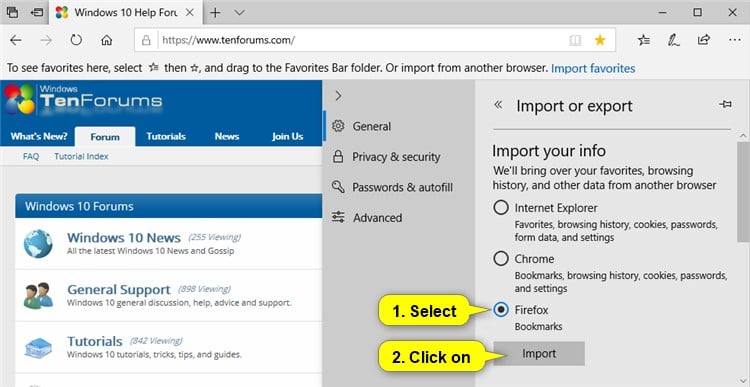The image size is (750, 387).
Task: Select the Internet Explorer radio button
Action: (501, 208)
